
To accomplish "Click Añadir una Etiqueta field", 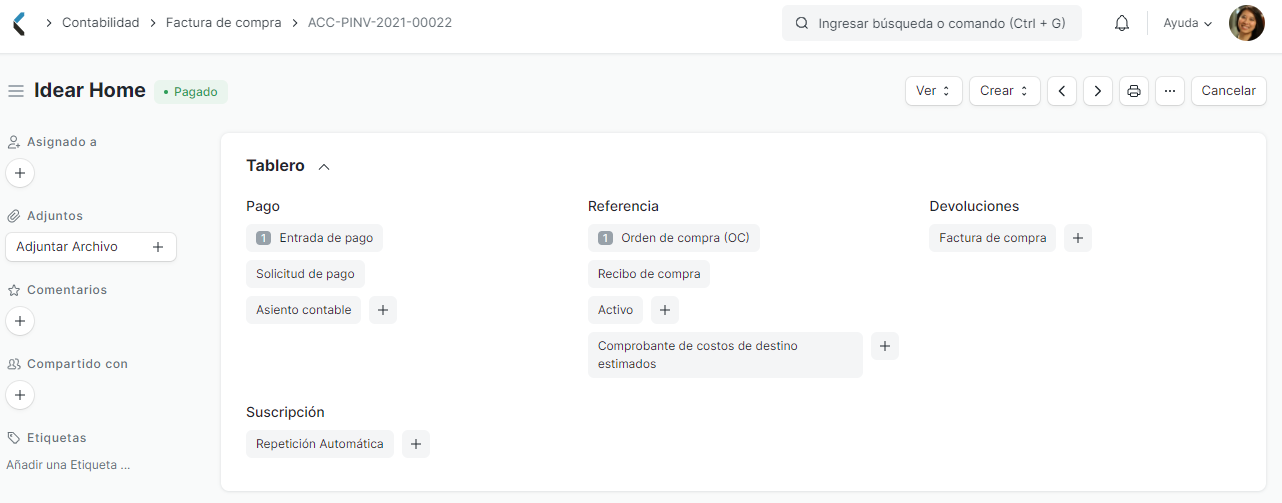I will pyautogui.click(x=68, y=465).
